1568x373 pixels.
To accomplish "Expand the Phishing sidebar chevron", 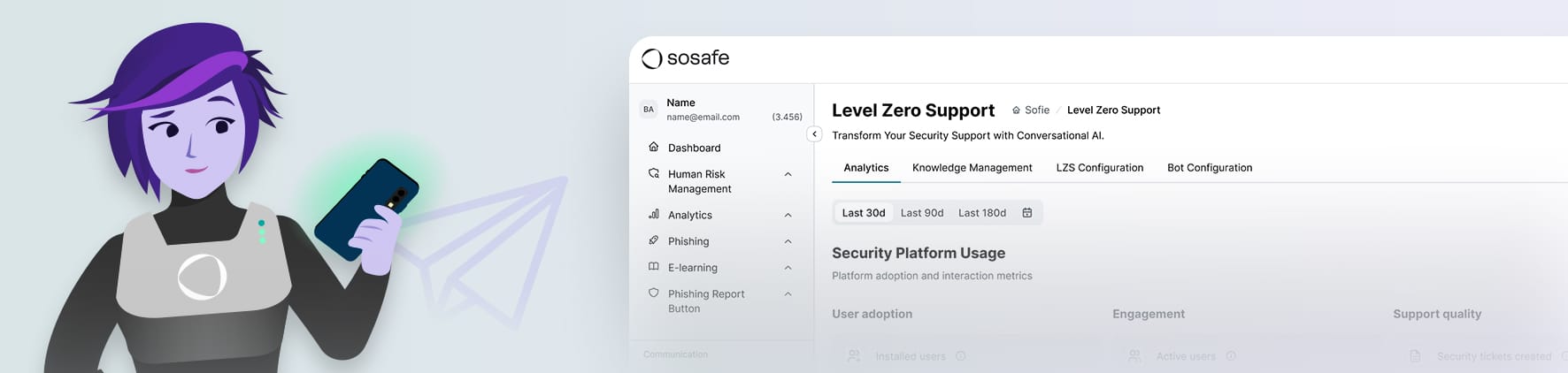I will [x=788, y=241].
